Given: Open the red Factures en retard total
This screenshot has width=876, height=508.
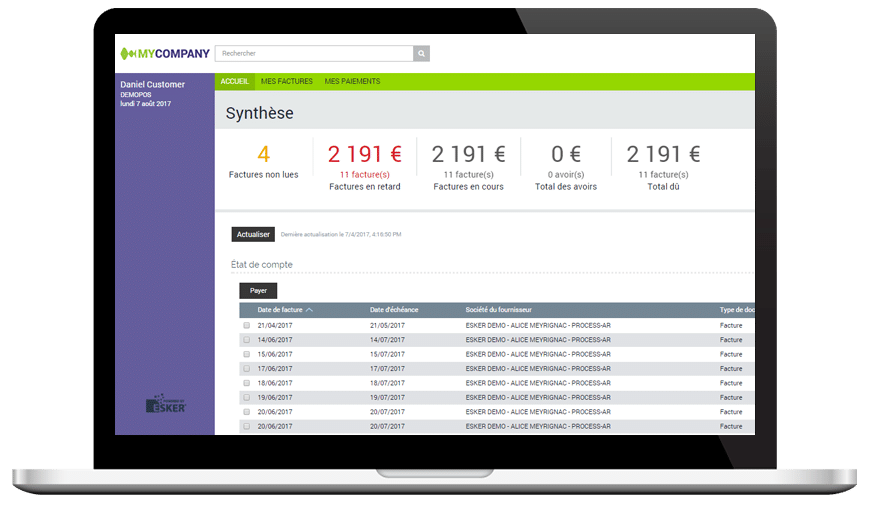Looking at the screenshot, I should (365, 154).
